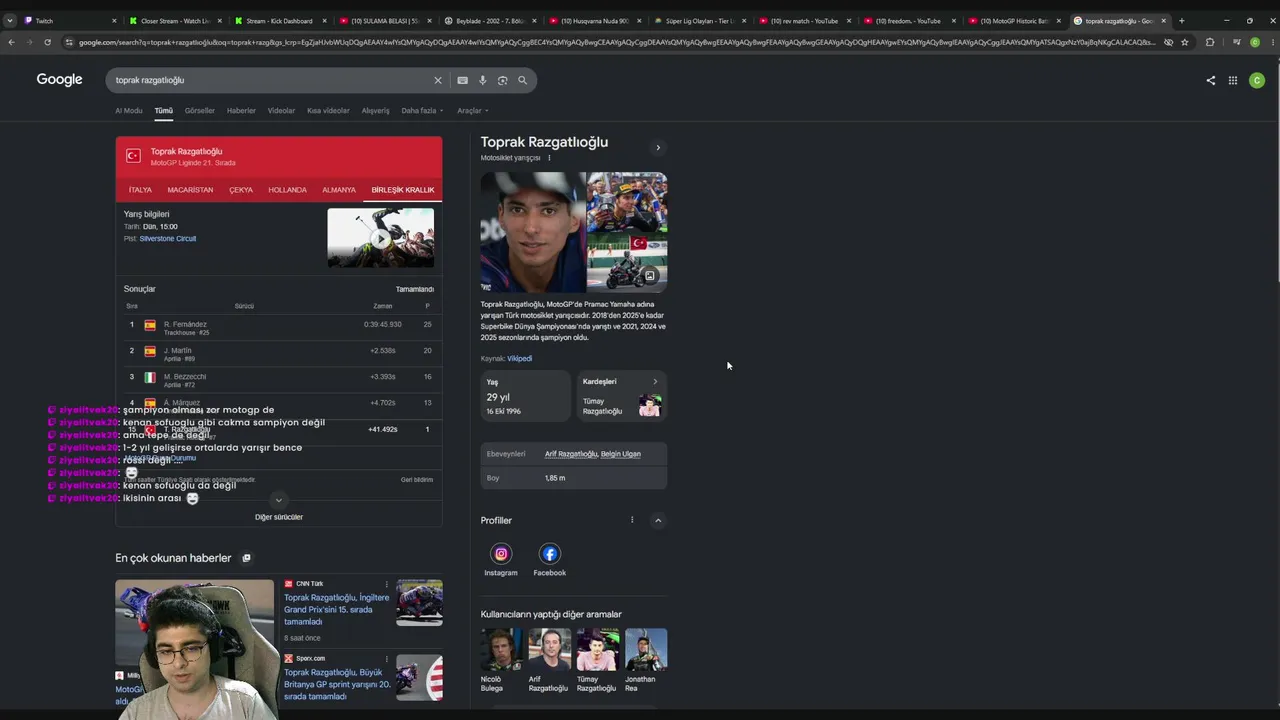Switch to the AI Modu tab
The image size is (1280, 720).
coord(129,111)
